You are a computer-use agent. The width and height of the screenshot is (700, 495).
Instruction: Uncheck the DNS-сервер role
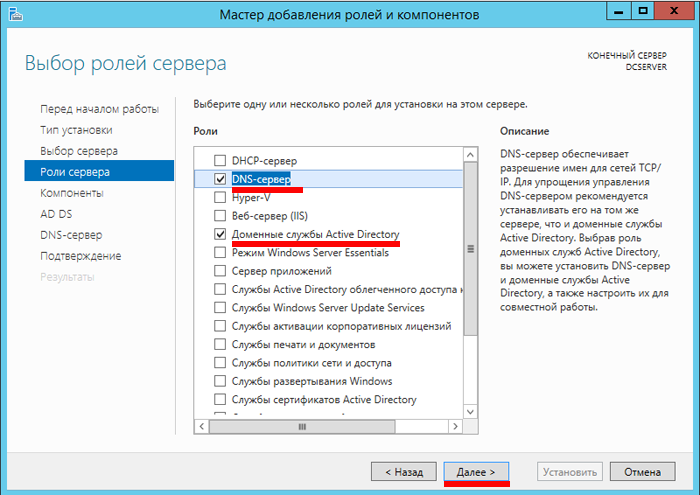pyautogui.click(x=220, y=179)
